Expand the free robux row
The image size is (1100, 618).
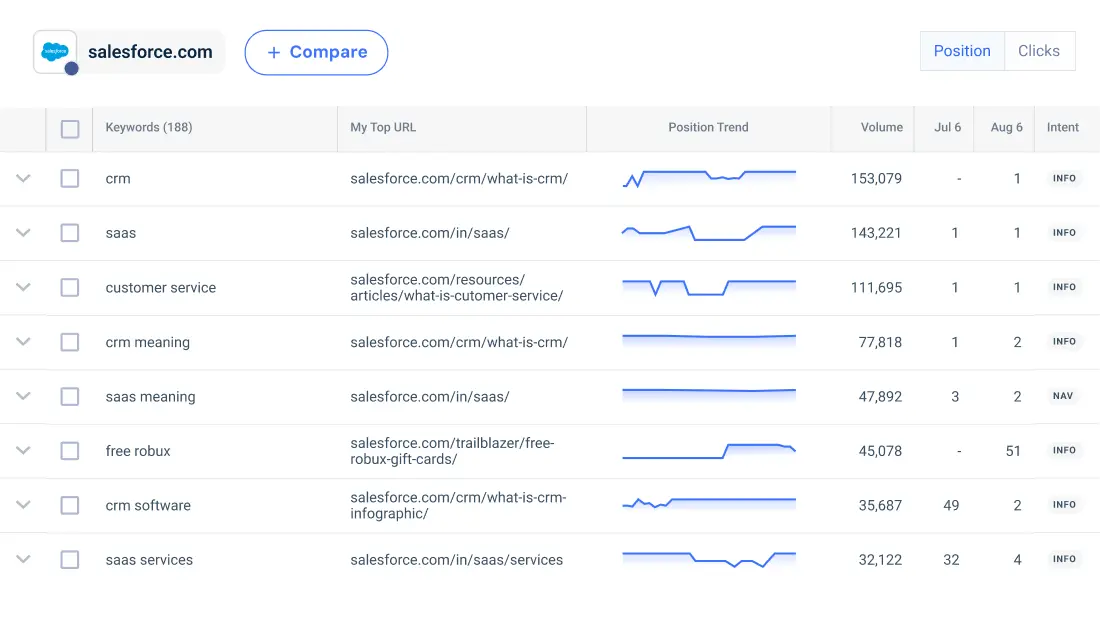click(23, 450)
